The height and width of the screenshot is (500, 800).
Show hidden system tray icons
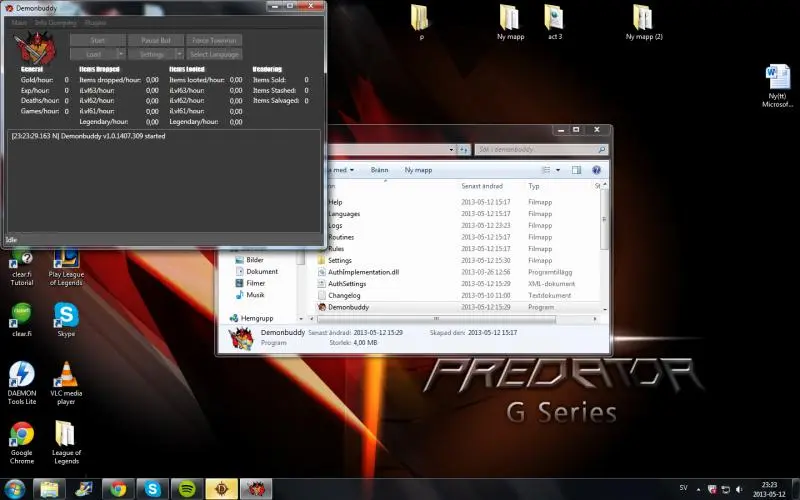tap(698, 489)
